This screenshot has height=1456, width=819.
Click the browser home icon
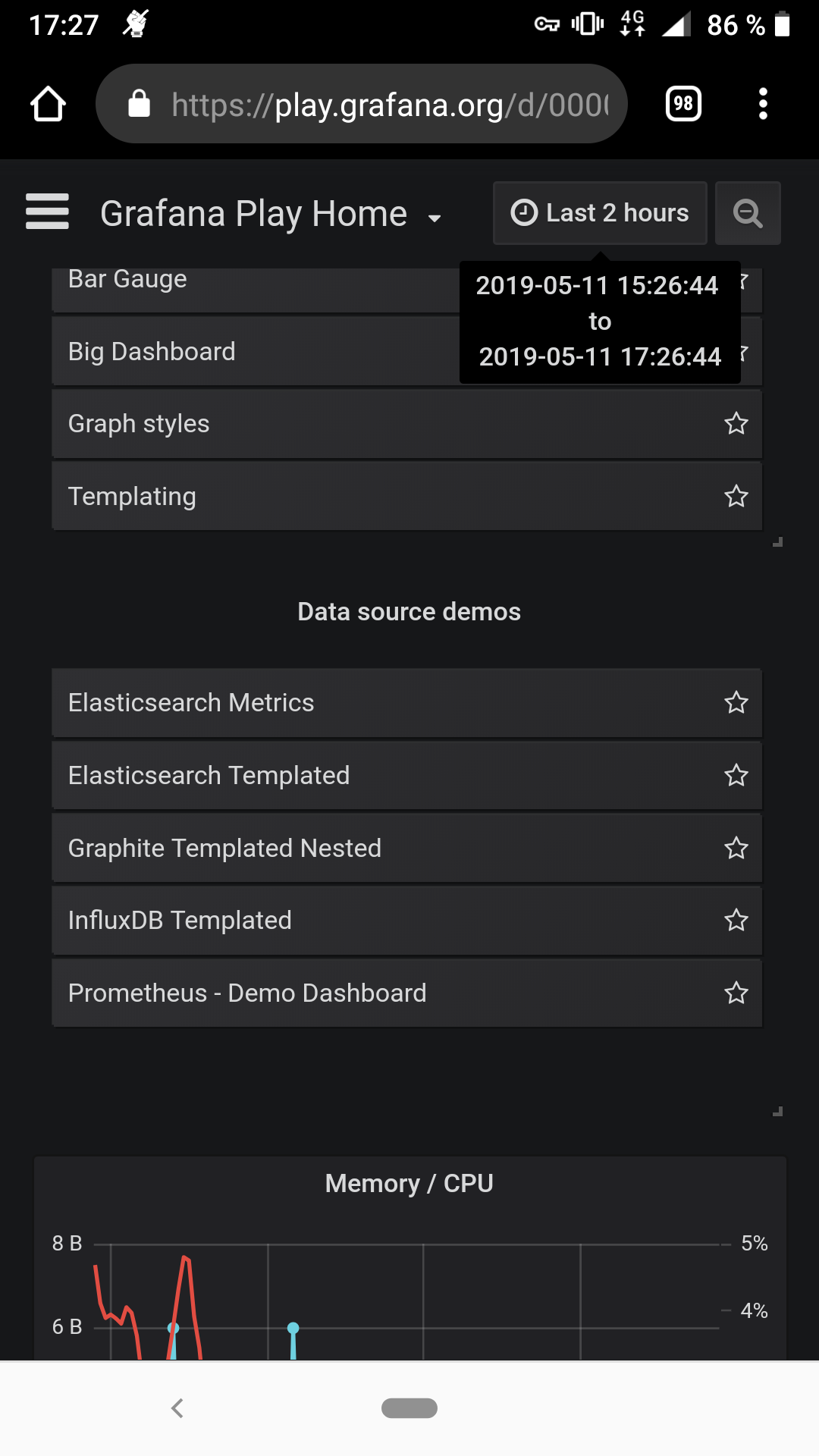47,104
